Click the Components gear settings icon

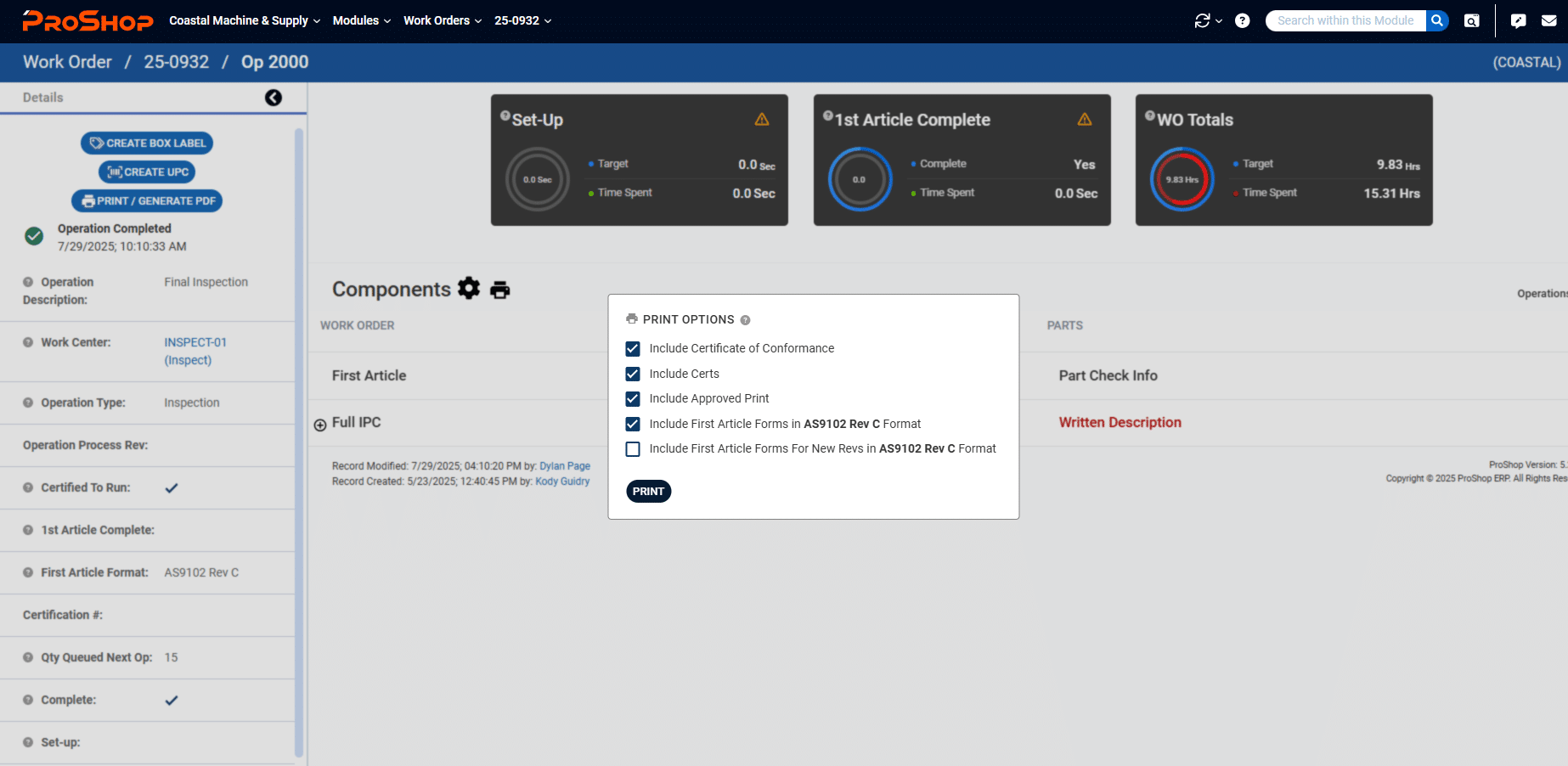(x=469, y=289)
